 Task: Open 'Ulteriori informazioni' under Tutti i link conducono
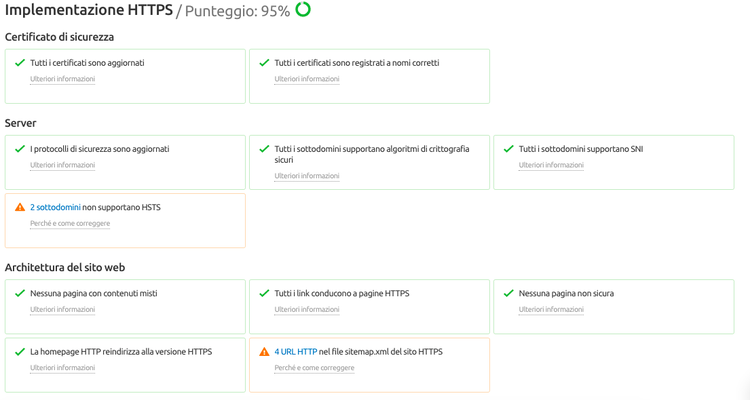(x=307, y=310)
